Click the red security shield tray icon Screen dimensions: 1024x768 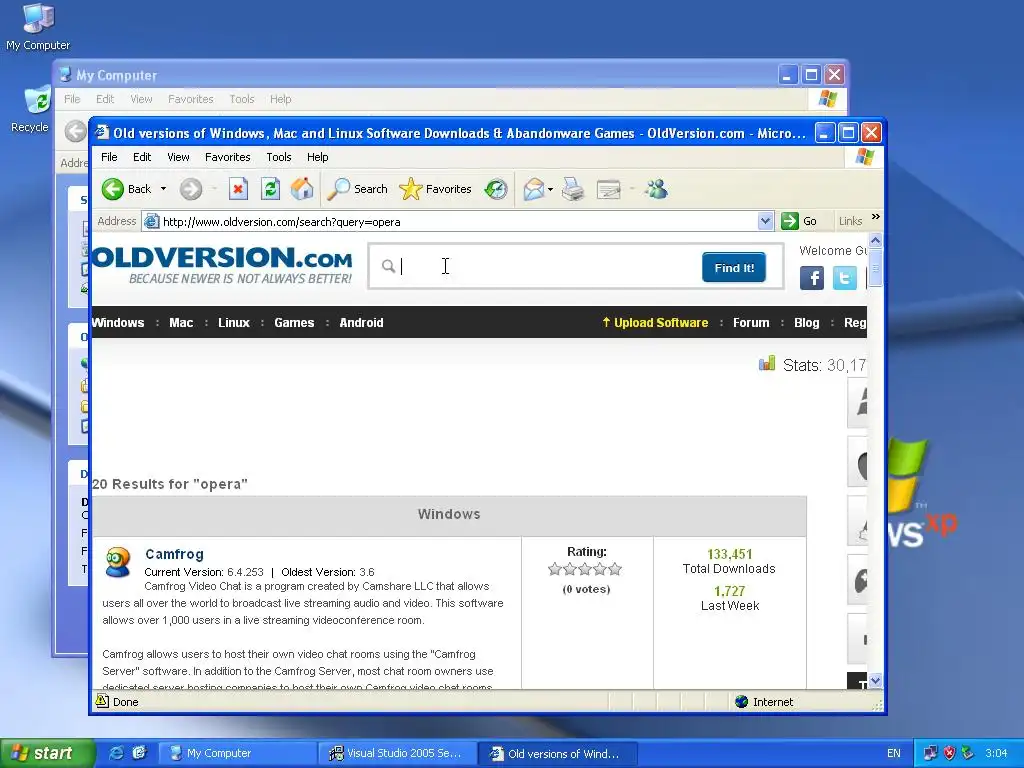coord(949,753)
